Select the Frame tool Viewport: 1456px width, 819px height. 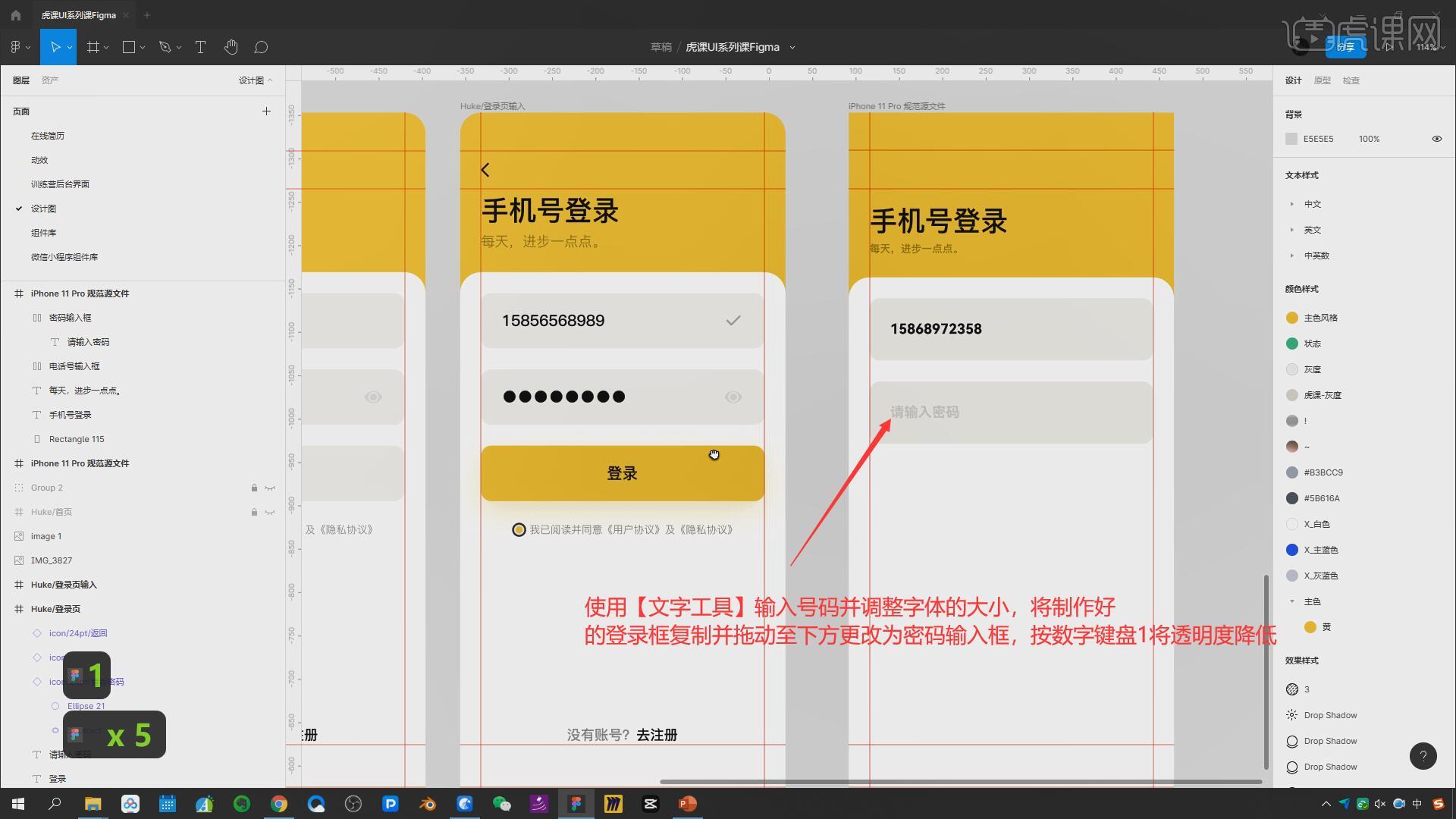(x=93, y=47)
